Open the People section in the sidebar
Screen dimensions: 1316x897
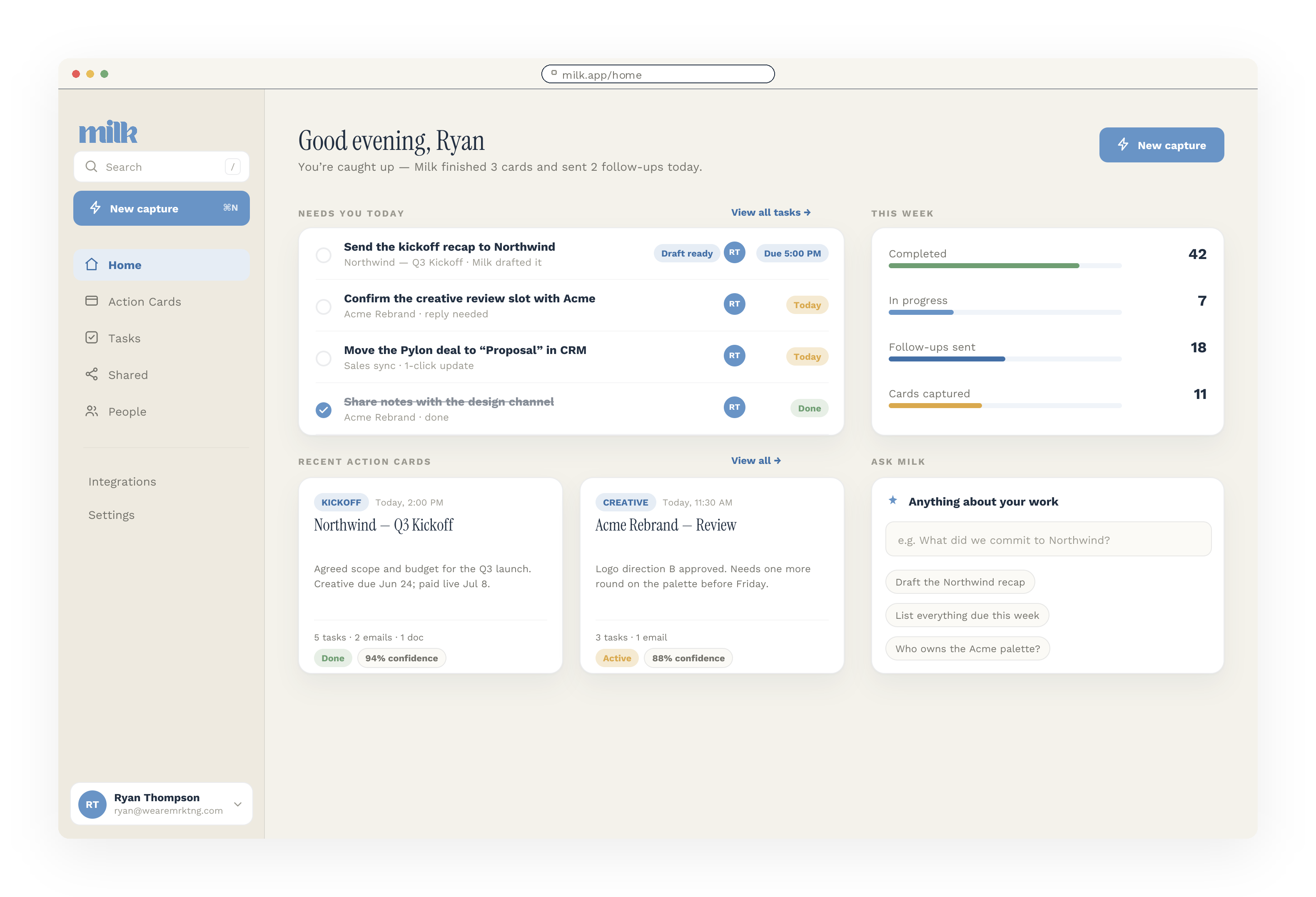point(162,412)
